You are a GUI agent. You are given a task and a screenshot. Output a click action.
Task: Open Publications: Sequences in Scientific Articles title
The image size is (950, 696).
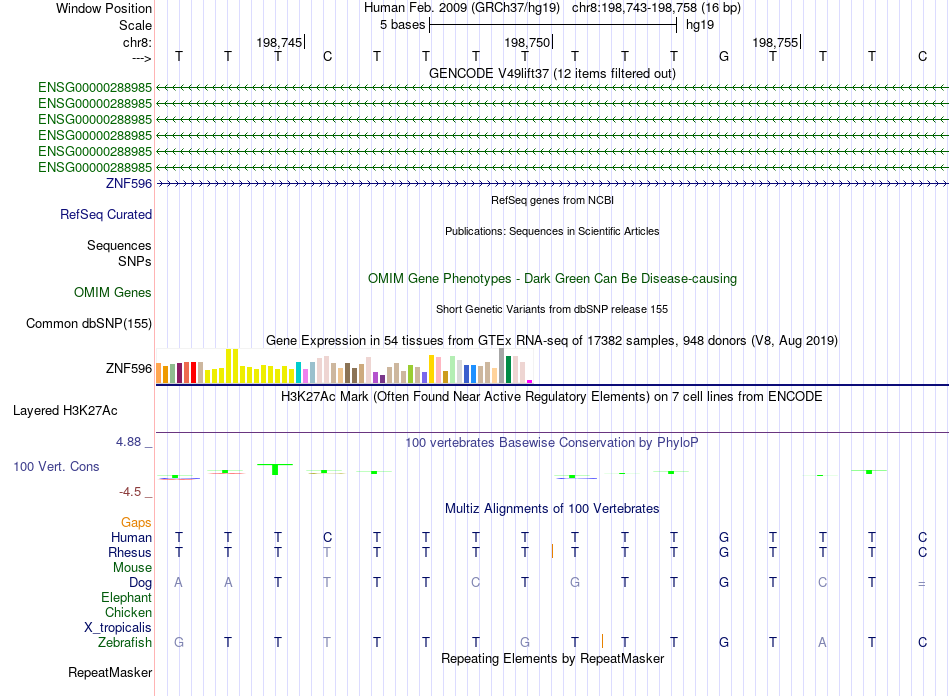[x=552, y=231]
